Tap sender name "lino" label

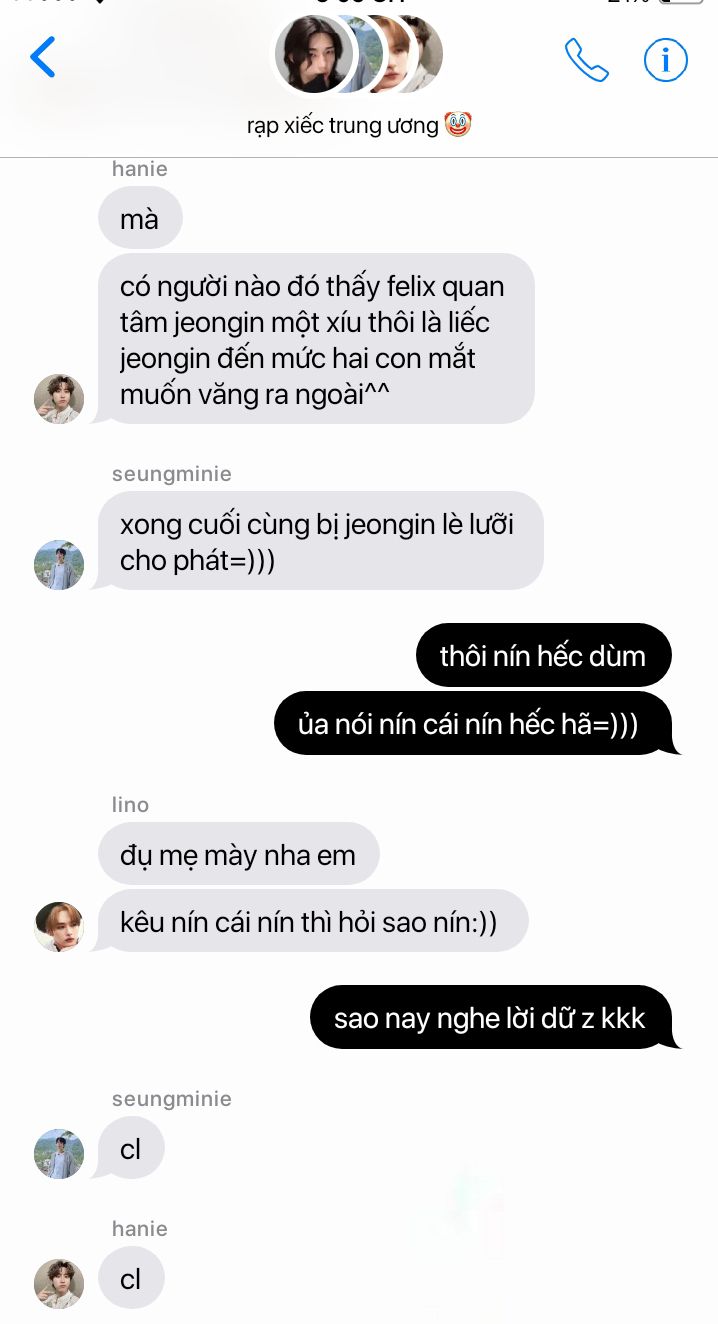[130, 805]
